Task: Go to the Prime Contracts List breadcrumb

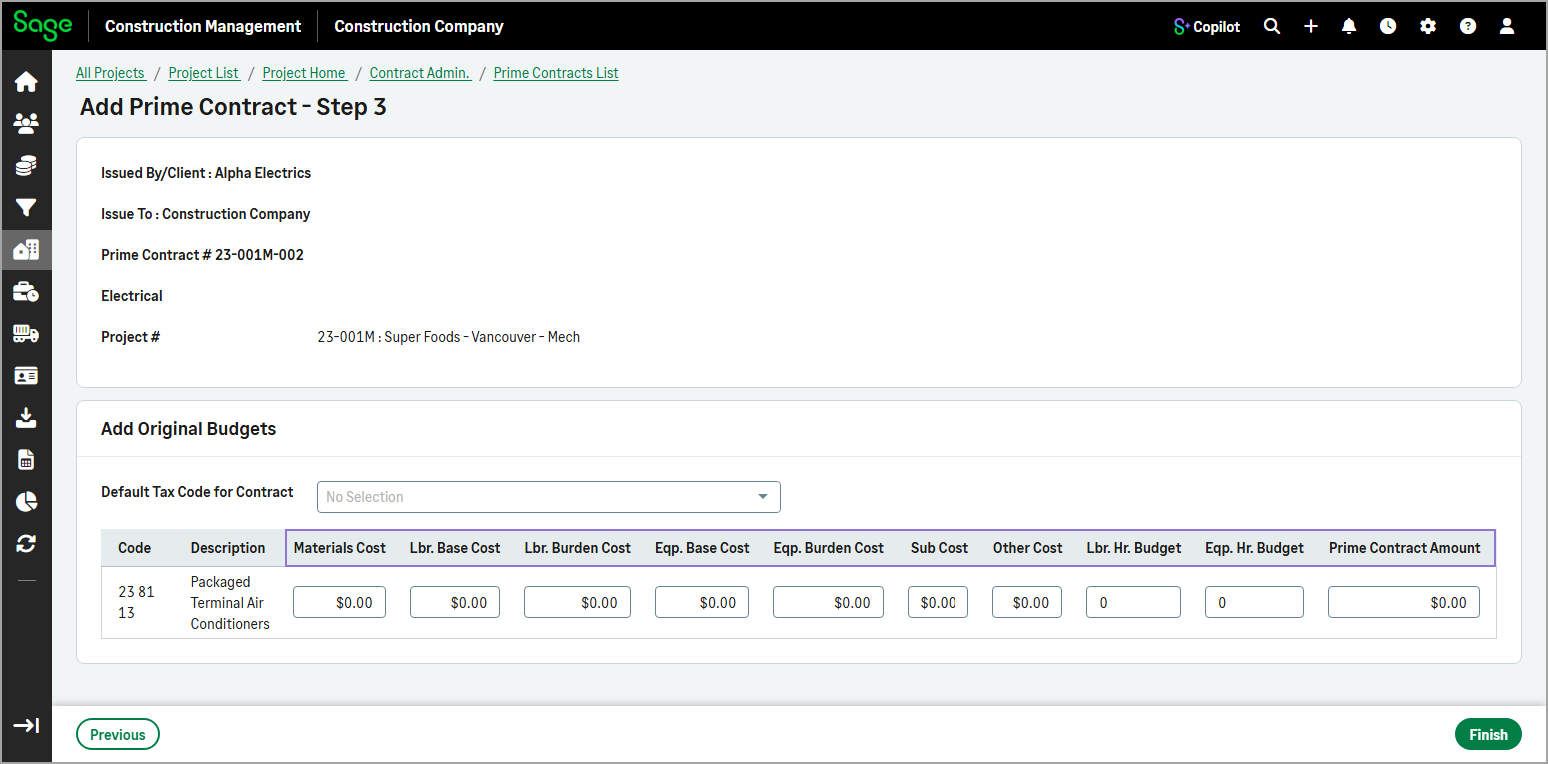Action: point(556,73)
